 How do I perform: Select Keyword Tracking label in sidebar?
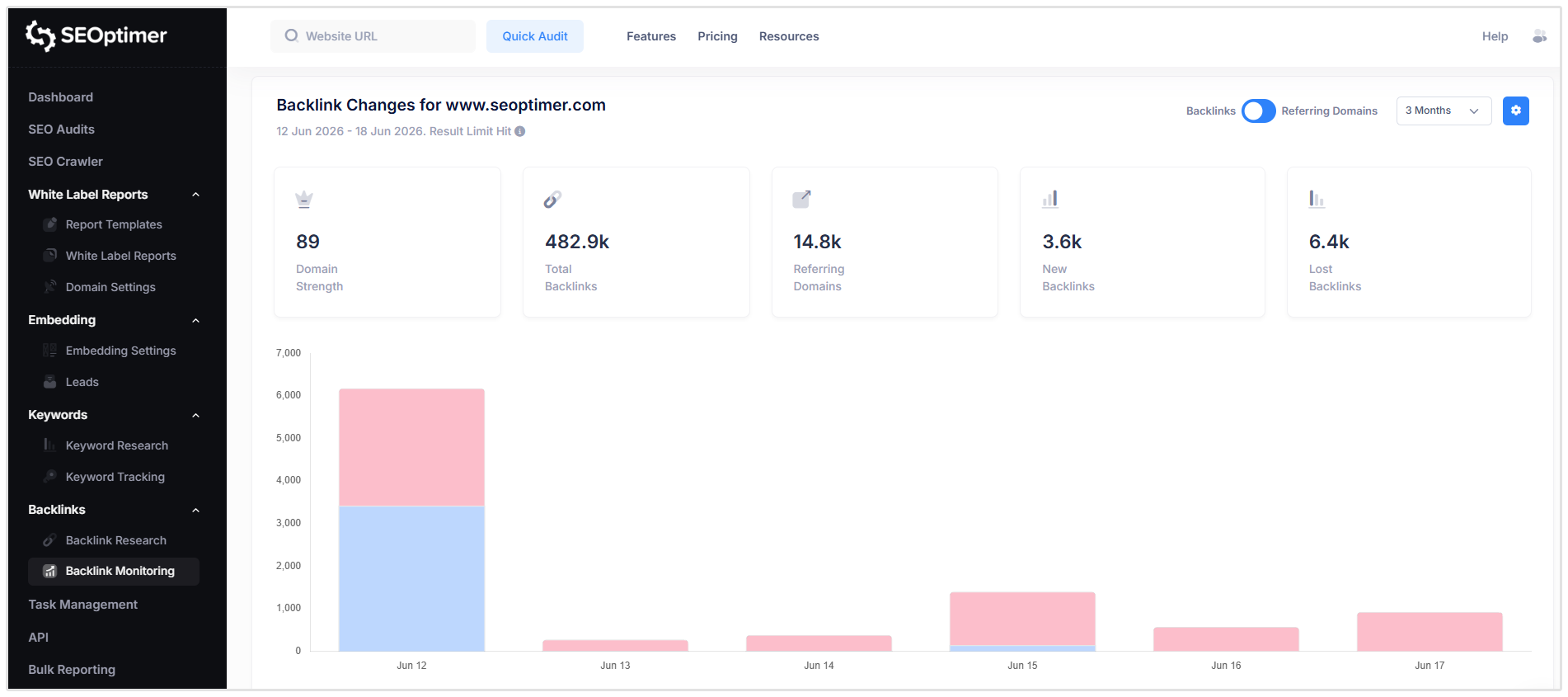[115, 477]
